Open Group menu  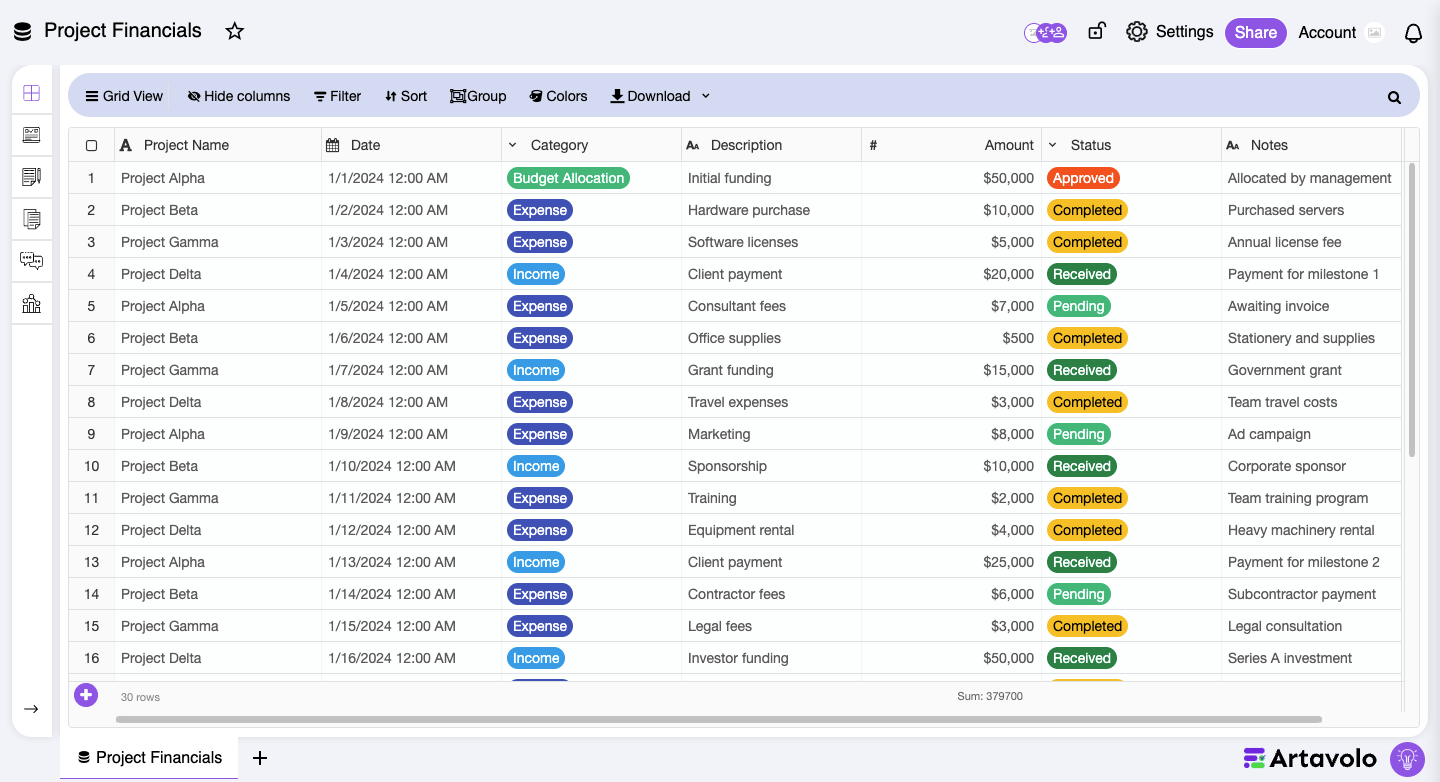tap(478, 96)
